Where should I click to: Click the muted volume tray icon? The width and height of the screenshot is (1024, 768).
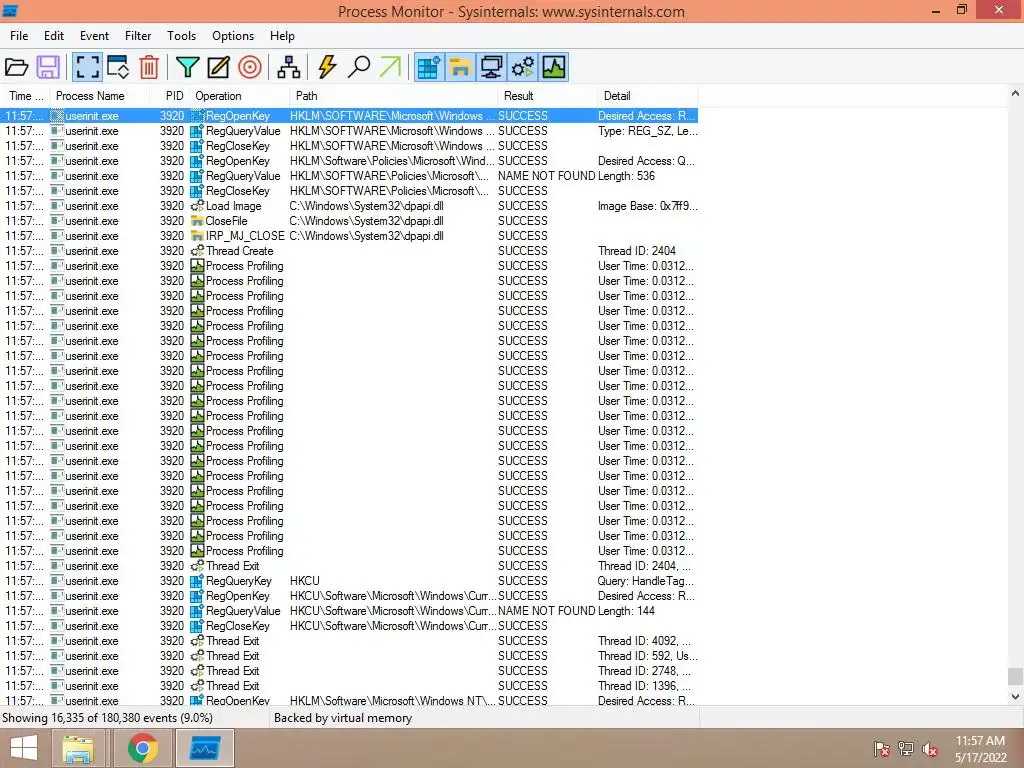(x=930, y=749)
